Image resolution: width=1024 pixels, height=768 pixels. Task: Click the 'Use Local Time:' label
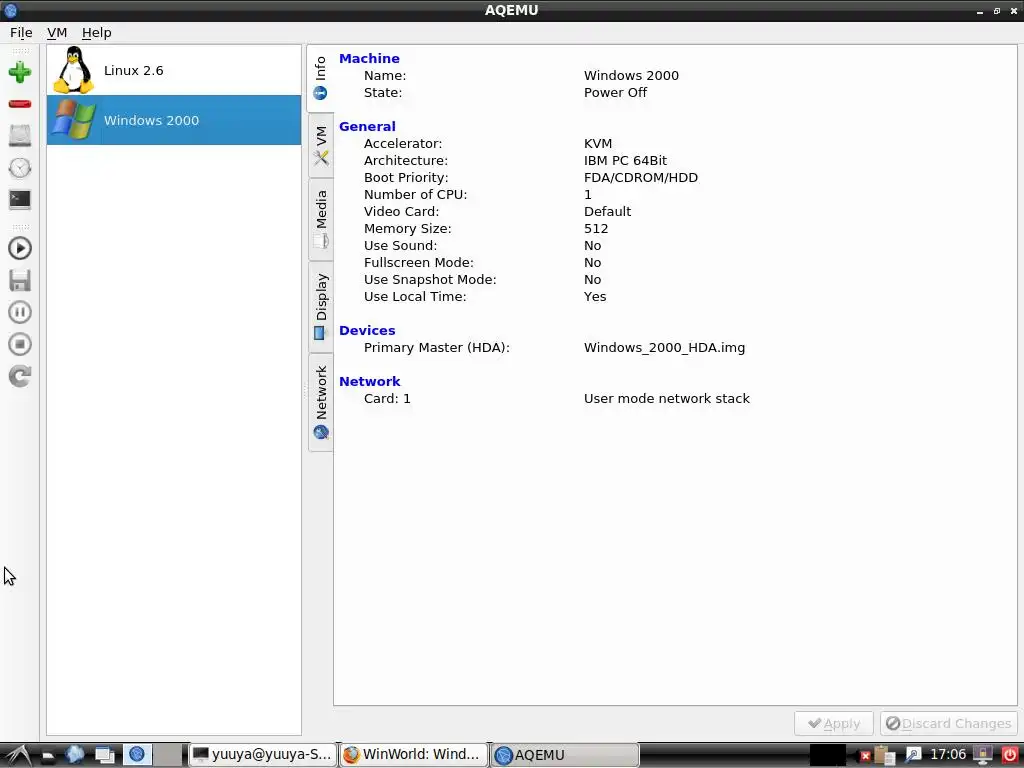pos(415,296)
